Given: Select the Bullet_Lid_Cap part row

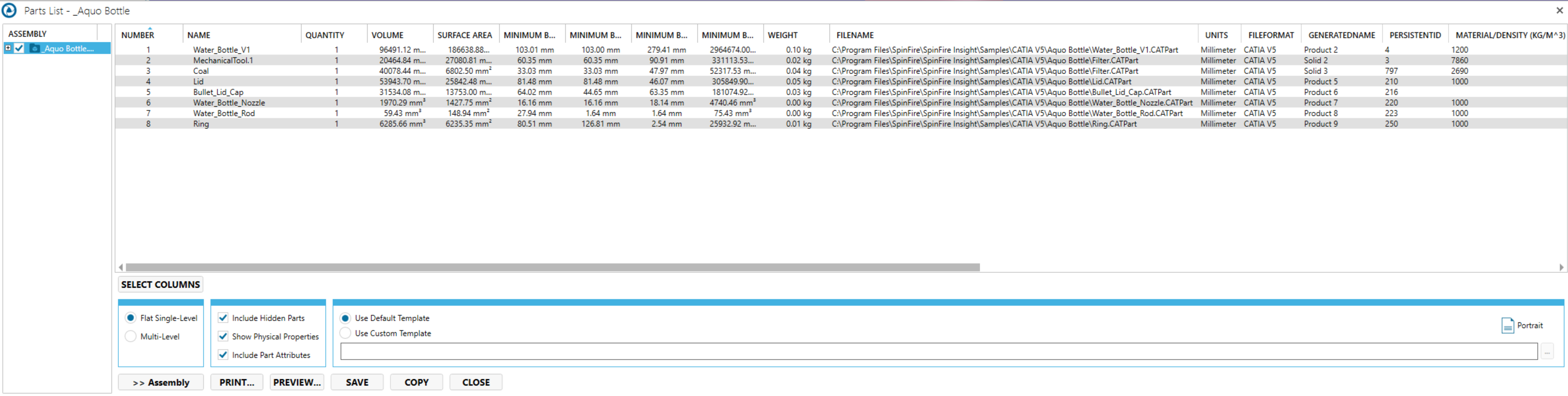Looking at the screenshot, I should click(x=840, y=92).
